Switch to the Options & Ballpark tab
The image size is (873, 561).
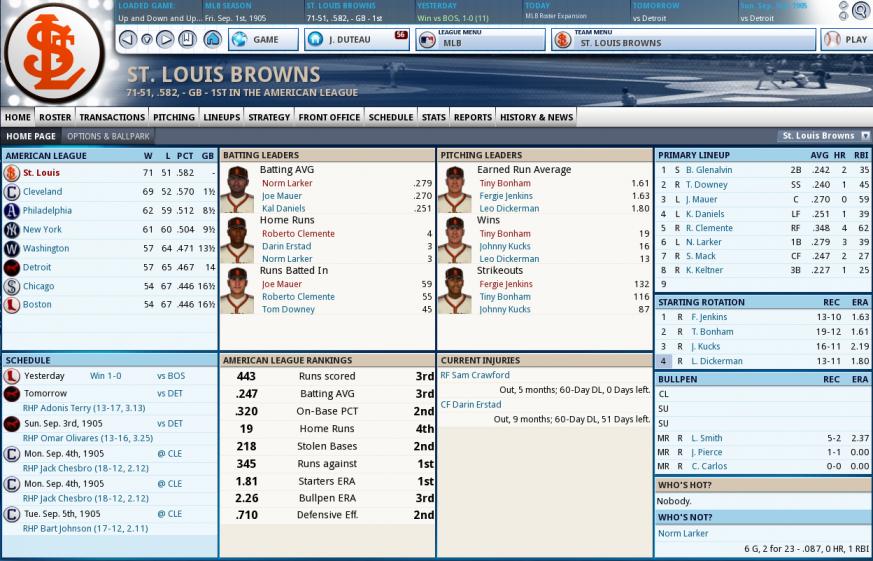point(108,136)
